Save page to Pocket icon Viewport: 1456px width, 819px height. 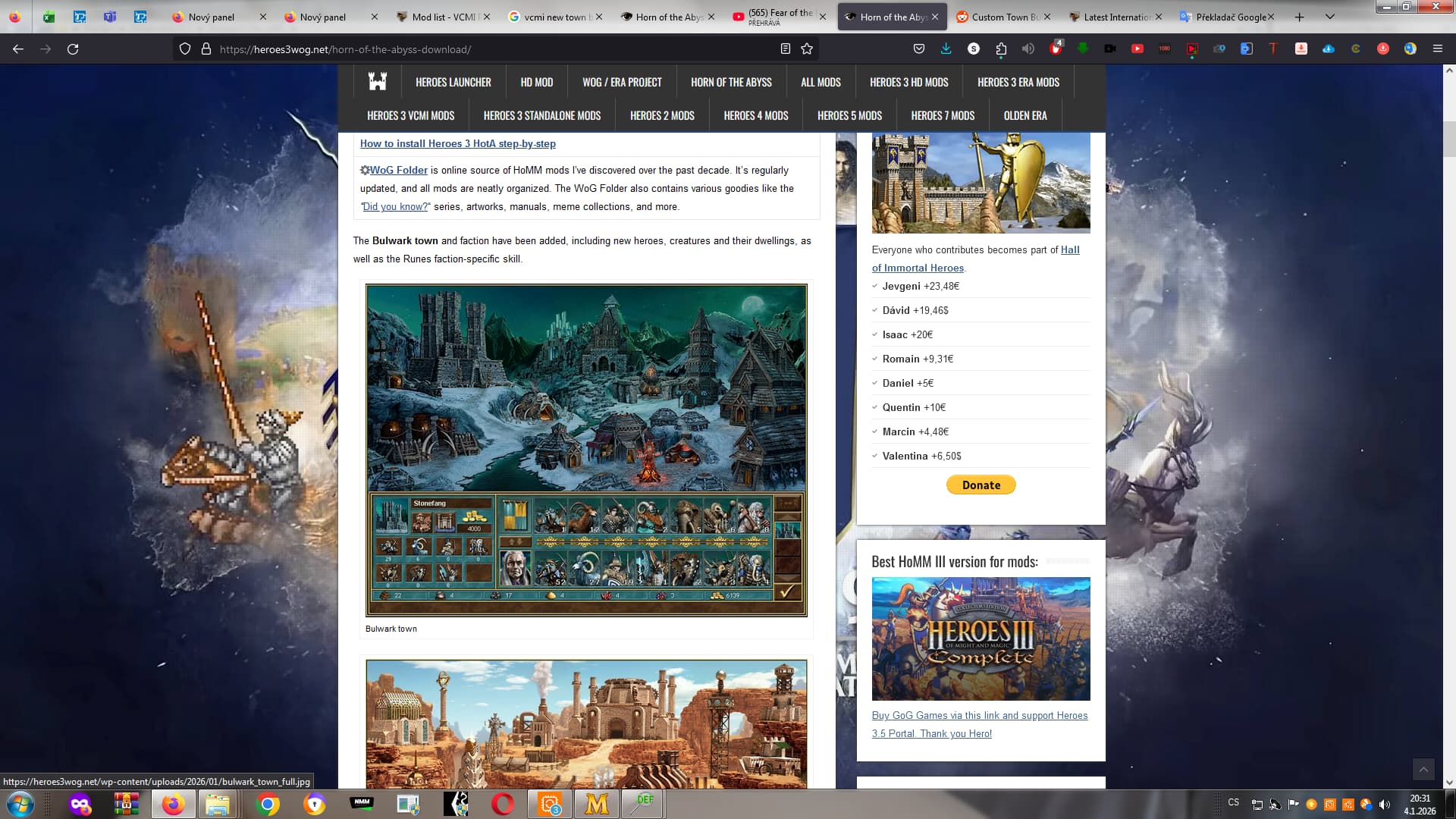[x=919, y=49]
